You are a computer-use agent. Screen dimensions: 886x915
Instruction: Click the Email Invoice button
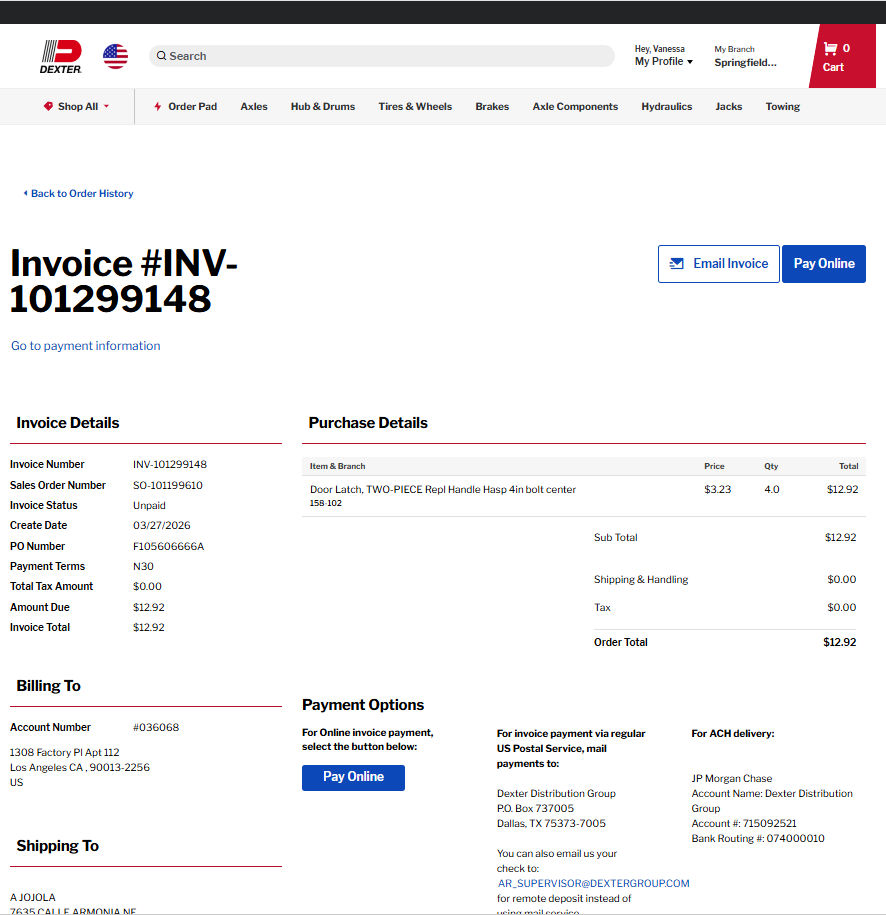718,264
